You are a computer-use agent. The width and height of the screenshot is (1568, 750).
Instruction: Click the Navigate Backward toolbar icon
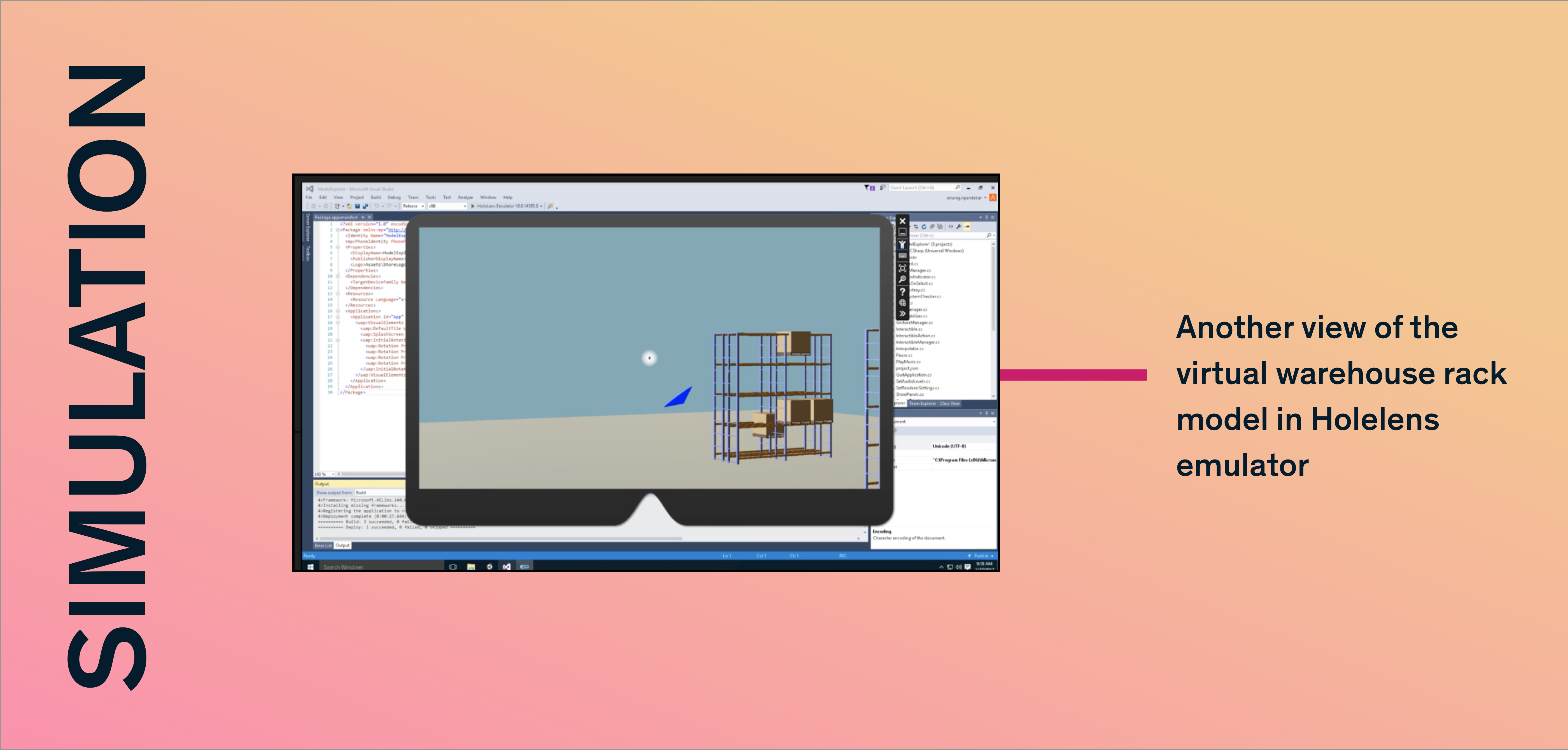click(x=314, y=206)
